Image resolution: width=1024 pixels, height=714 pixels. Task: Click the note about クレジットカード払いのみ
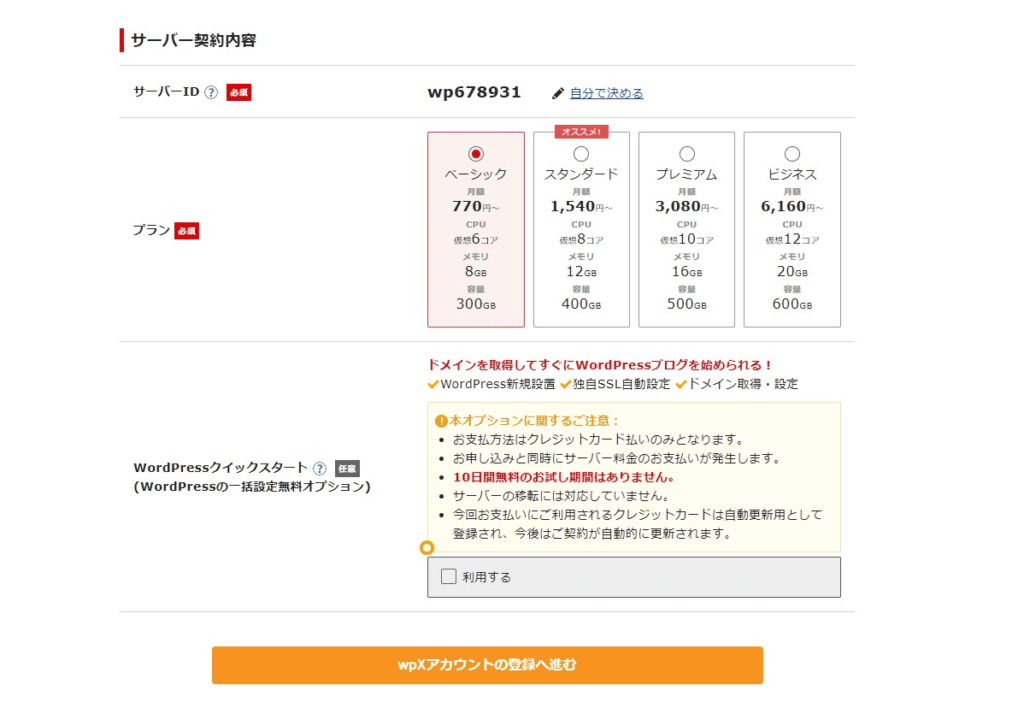(x=598, y=440)
